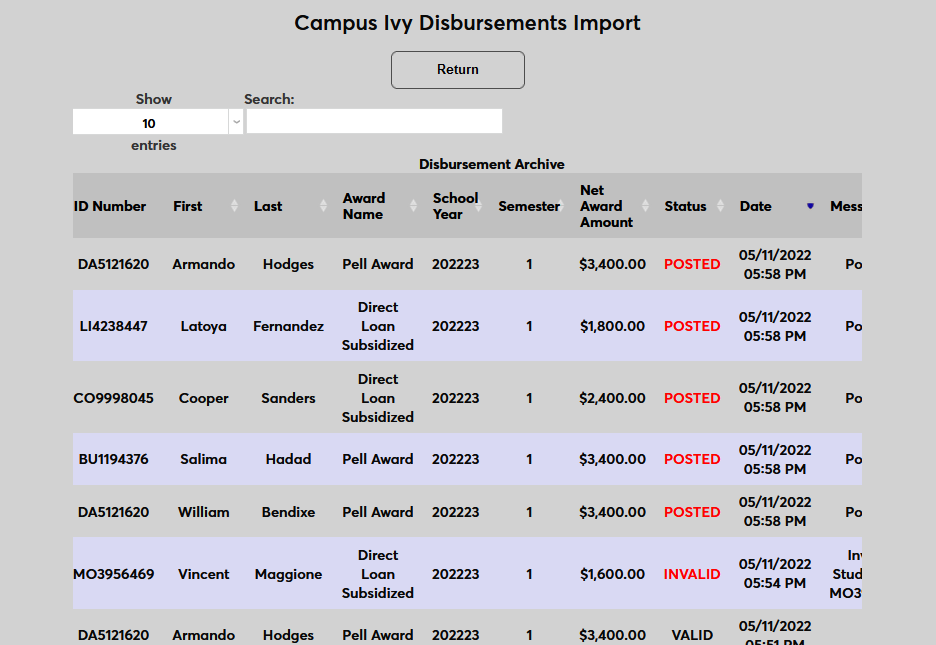Click the POSTED status for Armando Hodges
This screenshot has height=645, width=936.
(x=691, y=264)
